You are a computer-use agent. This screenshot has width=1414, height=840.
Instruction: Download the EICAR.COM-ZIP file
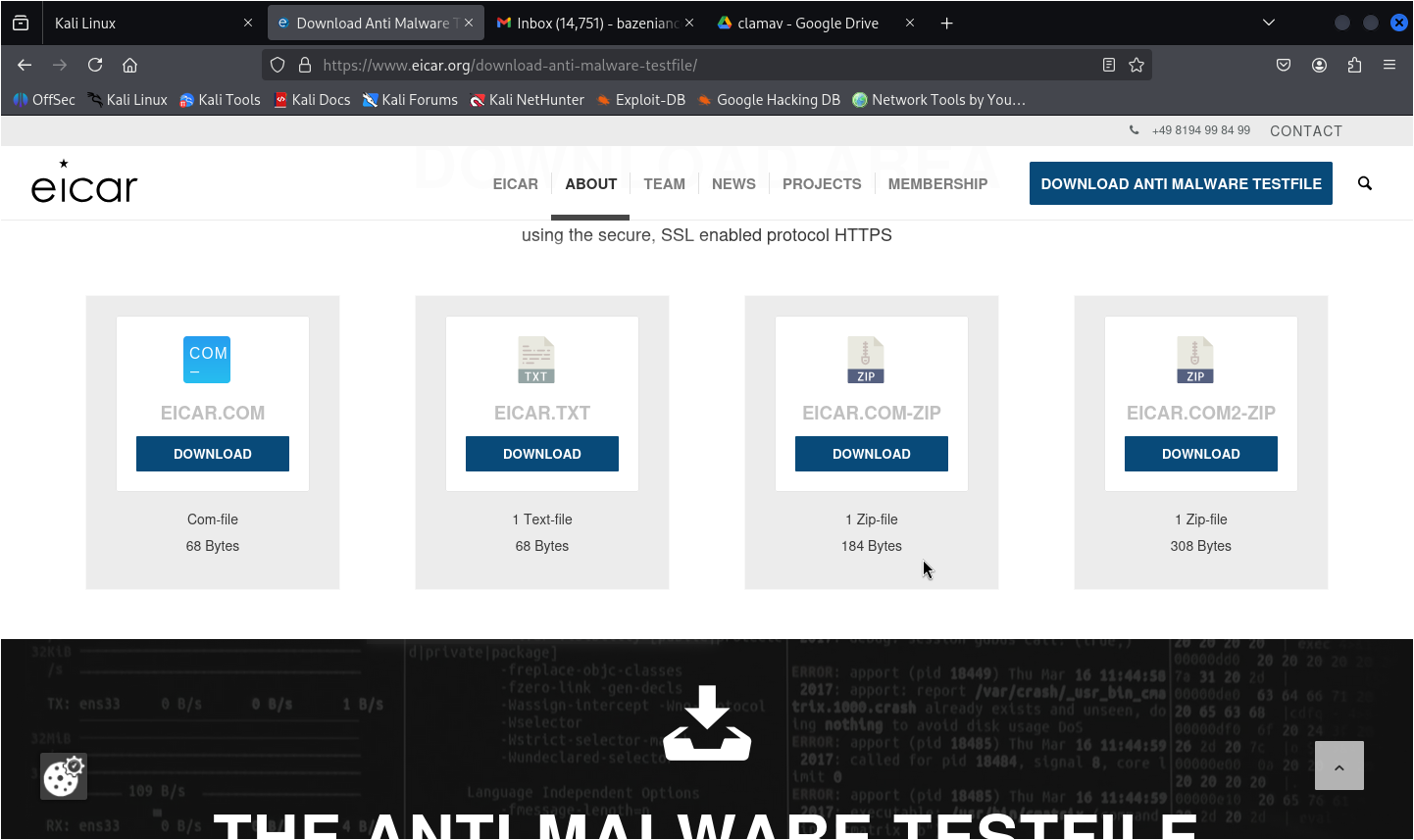(x=871, y=454)
